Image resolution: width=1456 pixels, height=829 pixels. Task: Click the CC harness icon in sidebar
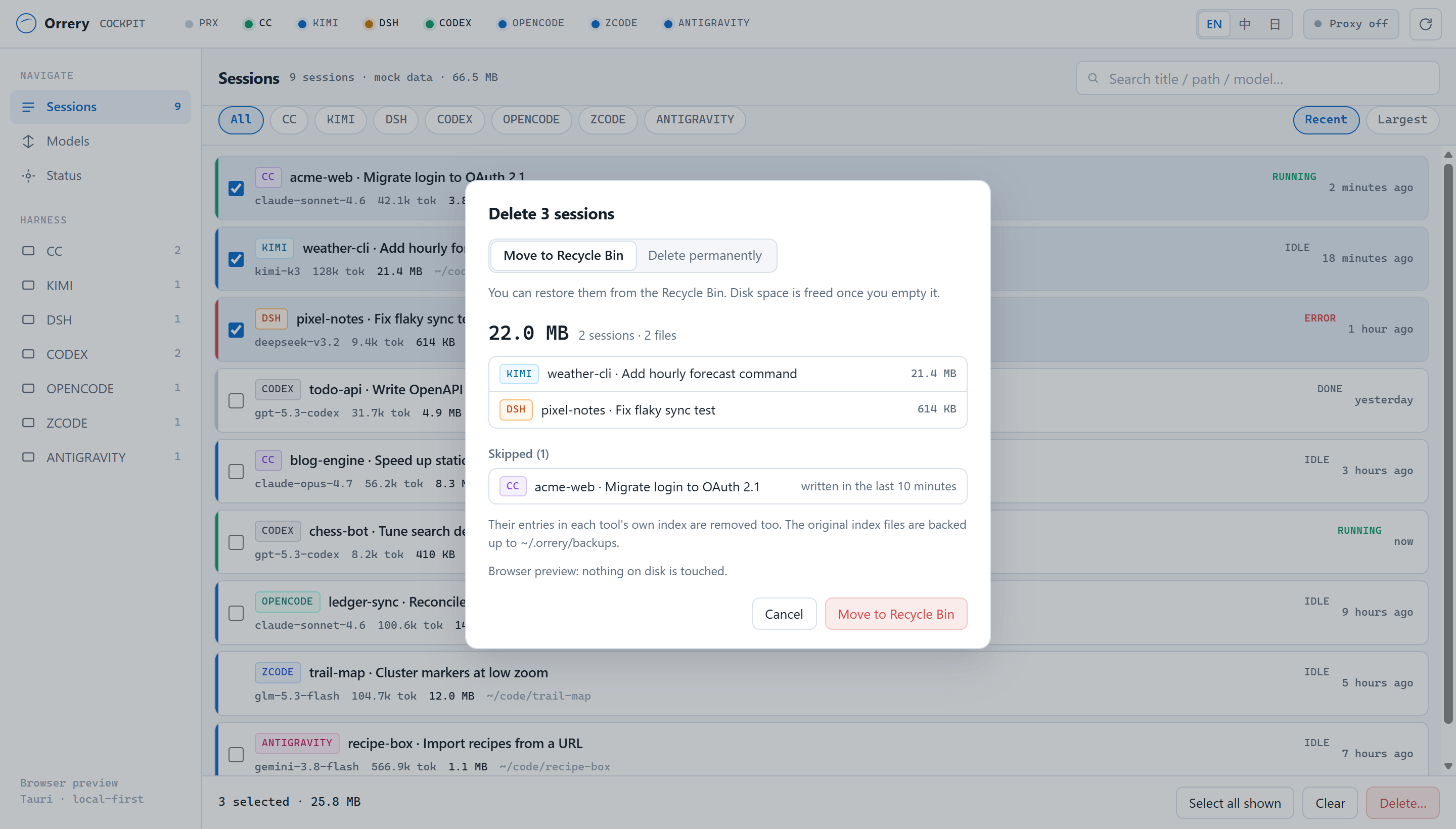click(28, 251)
